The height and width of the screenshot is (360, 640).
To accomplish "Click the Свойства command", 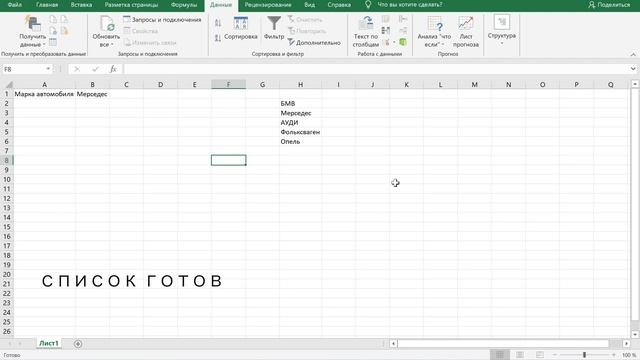I will (141, 31).
